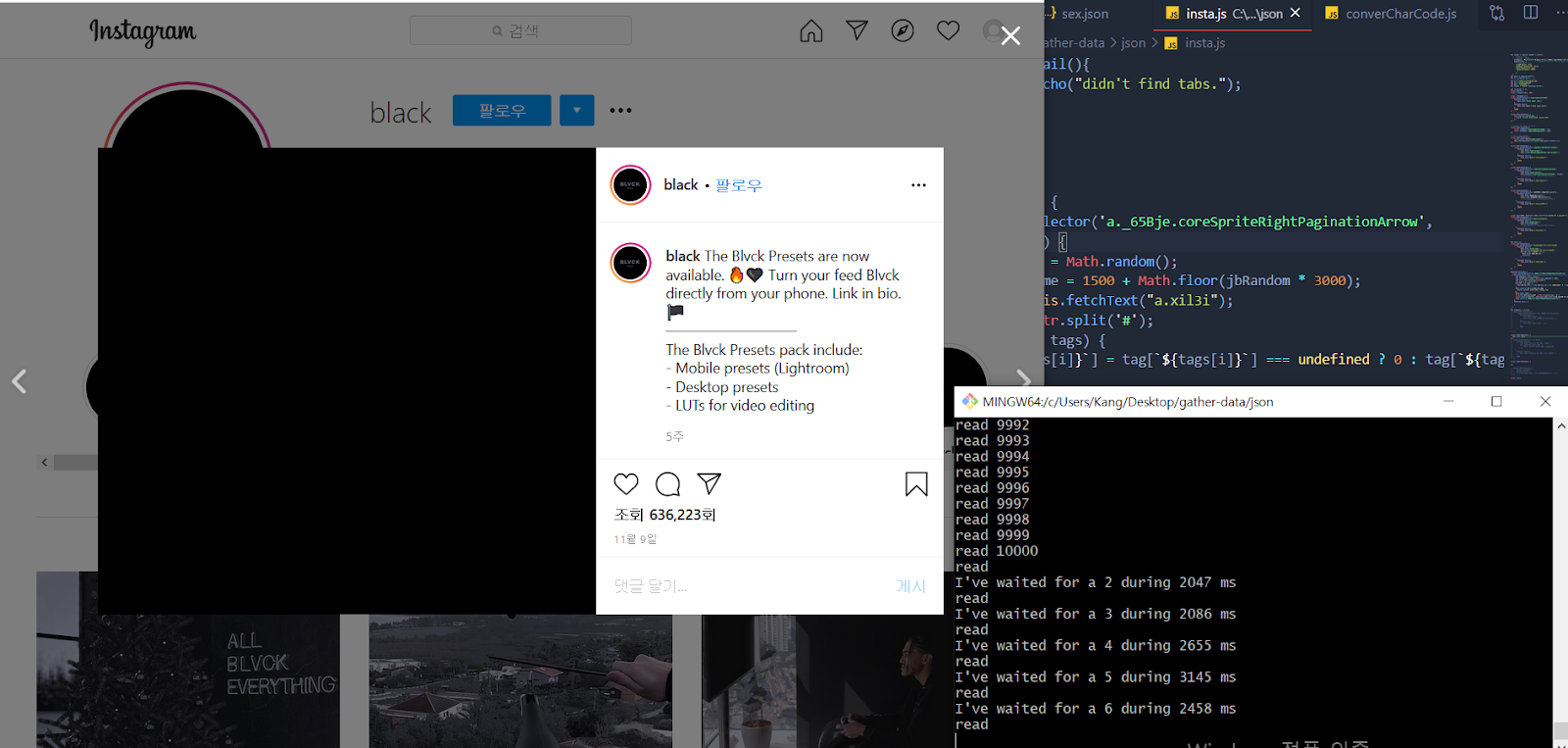Close the insta.js editor tab
This screenshot has width=1568, height=748.
coord(1296,13)
